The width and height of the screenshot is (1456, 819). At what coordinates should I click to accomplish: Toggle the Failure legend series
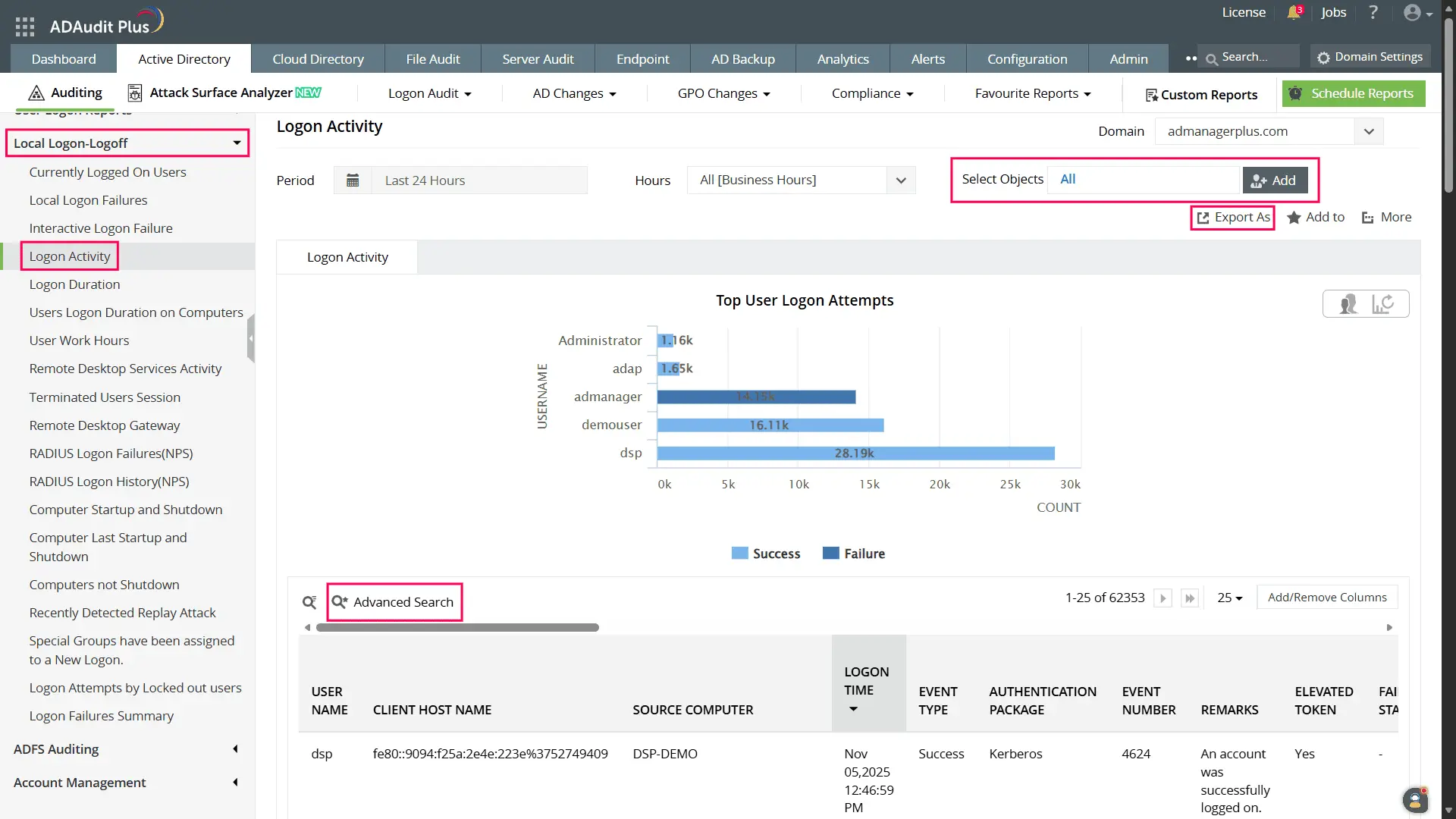(x=854, y=554)
